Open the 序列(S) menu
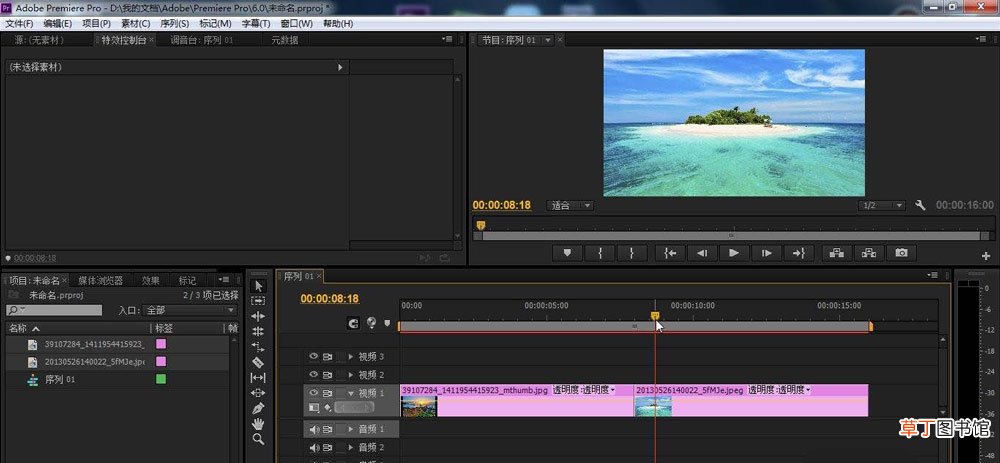This screenshot has width=1000, height=463. 175,24
